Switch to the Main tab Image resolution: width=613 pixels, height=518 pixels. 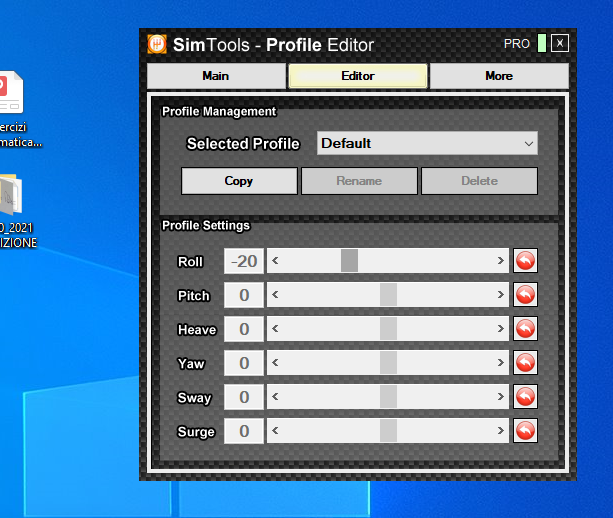point(216,76)
